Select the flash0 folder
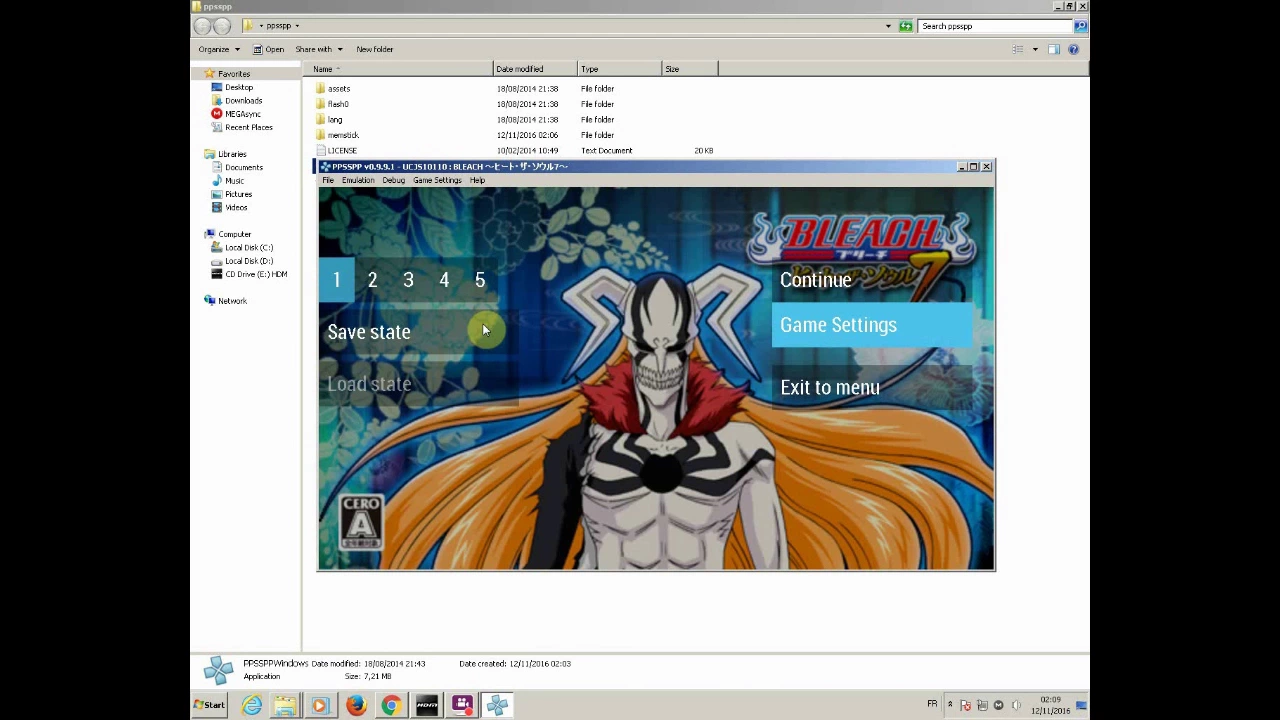1280x720 pixels. point(338,104)
